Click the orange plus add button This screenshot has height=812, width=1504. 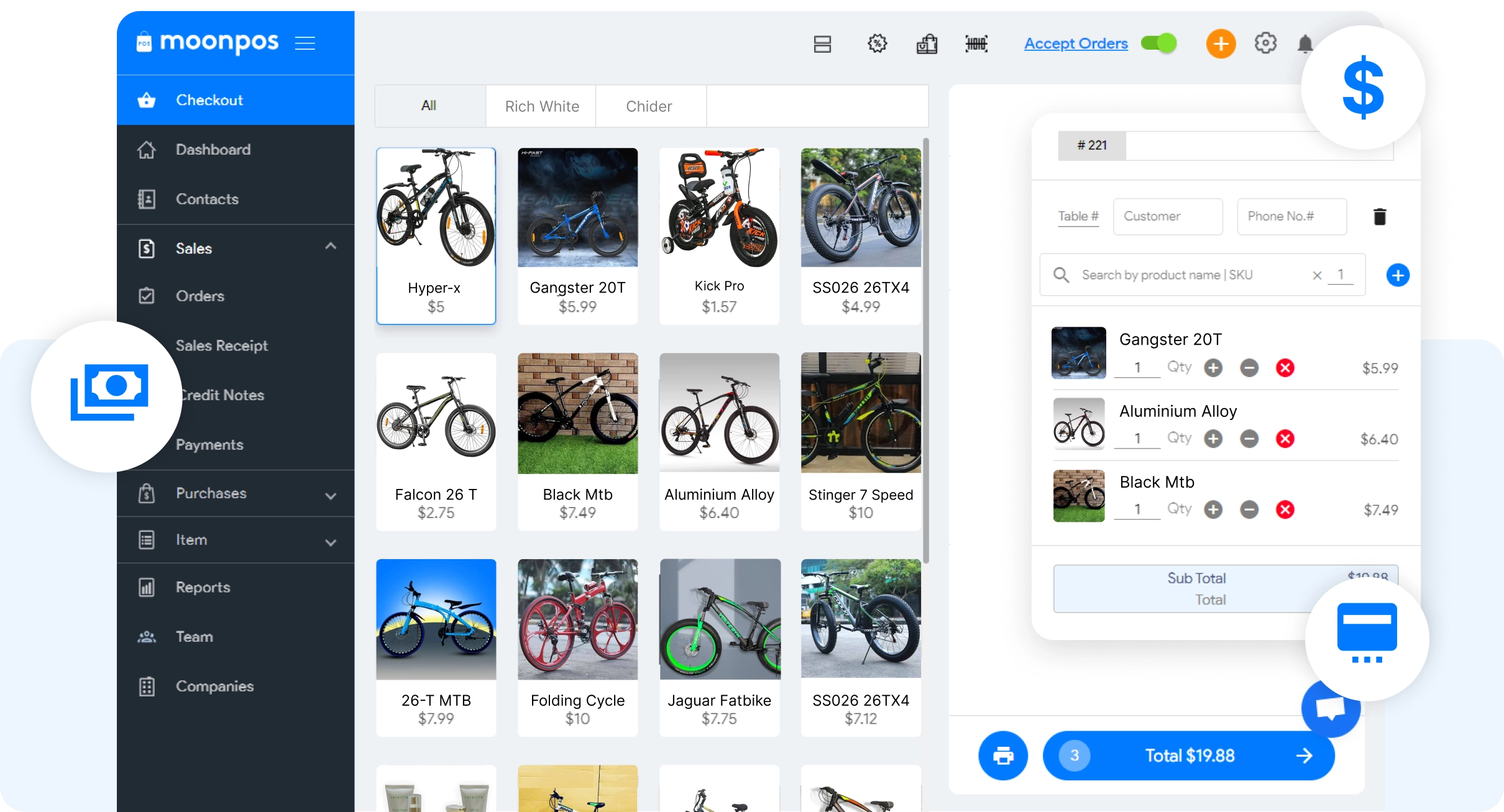point(1221,43)
